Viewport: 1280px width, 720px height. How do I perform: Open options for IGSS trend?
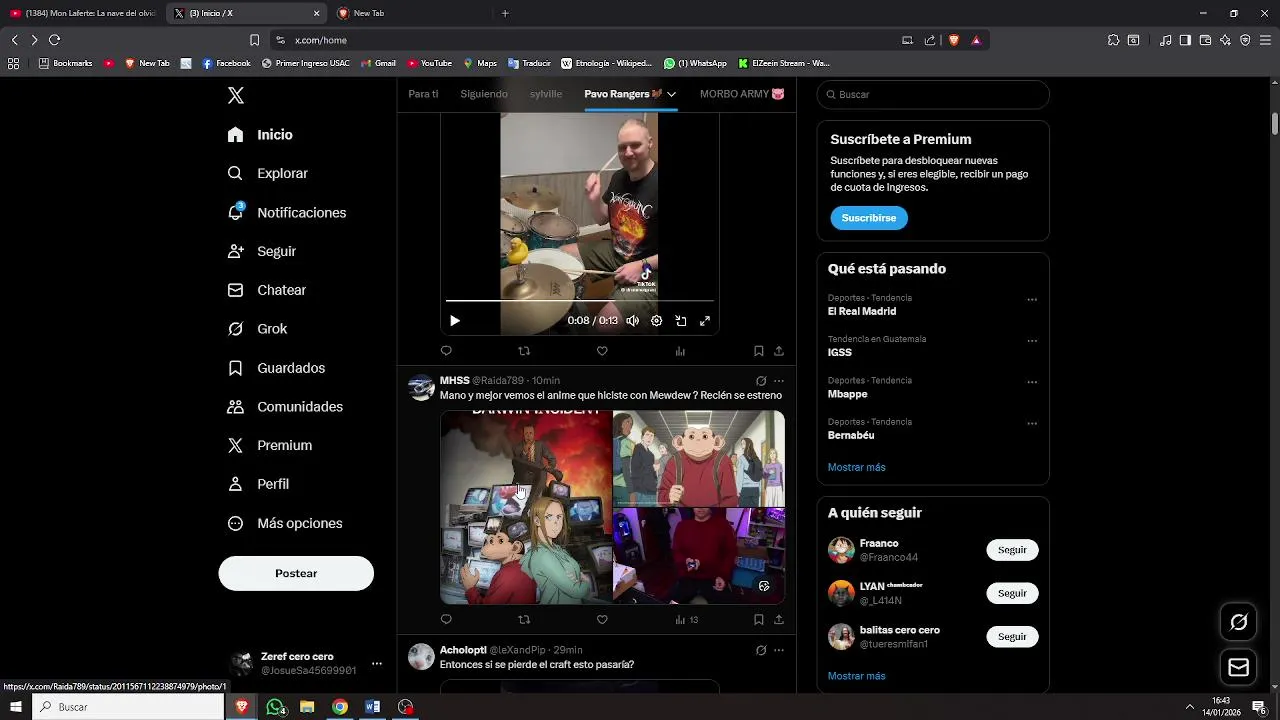pos(1032,341)
